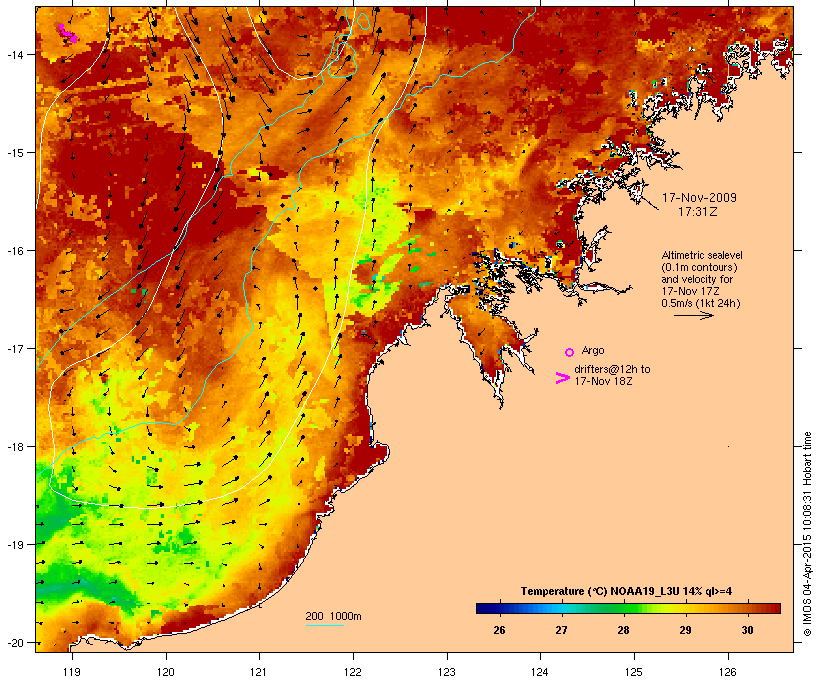Click the magenta Argo circle symbol
The width and height of the screenshot is (820, 680).
point(570,352)
